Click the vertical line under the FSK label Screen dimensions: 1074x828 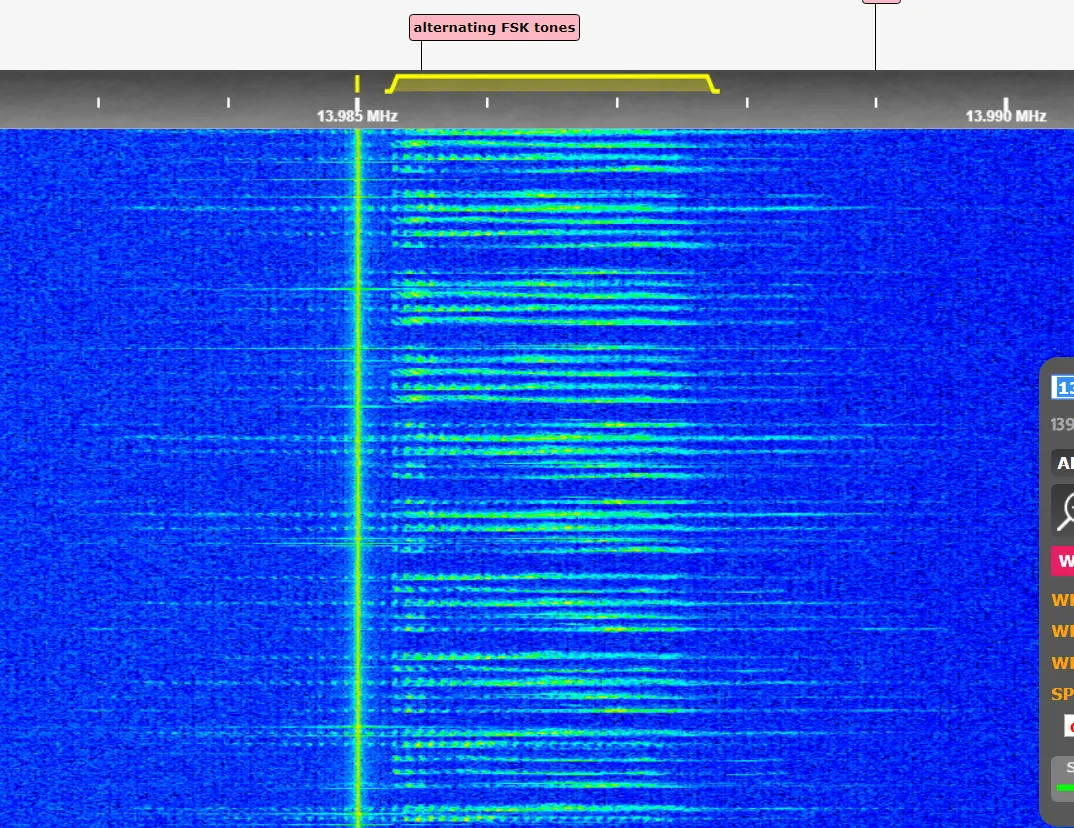(x=421, y=56)
